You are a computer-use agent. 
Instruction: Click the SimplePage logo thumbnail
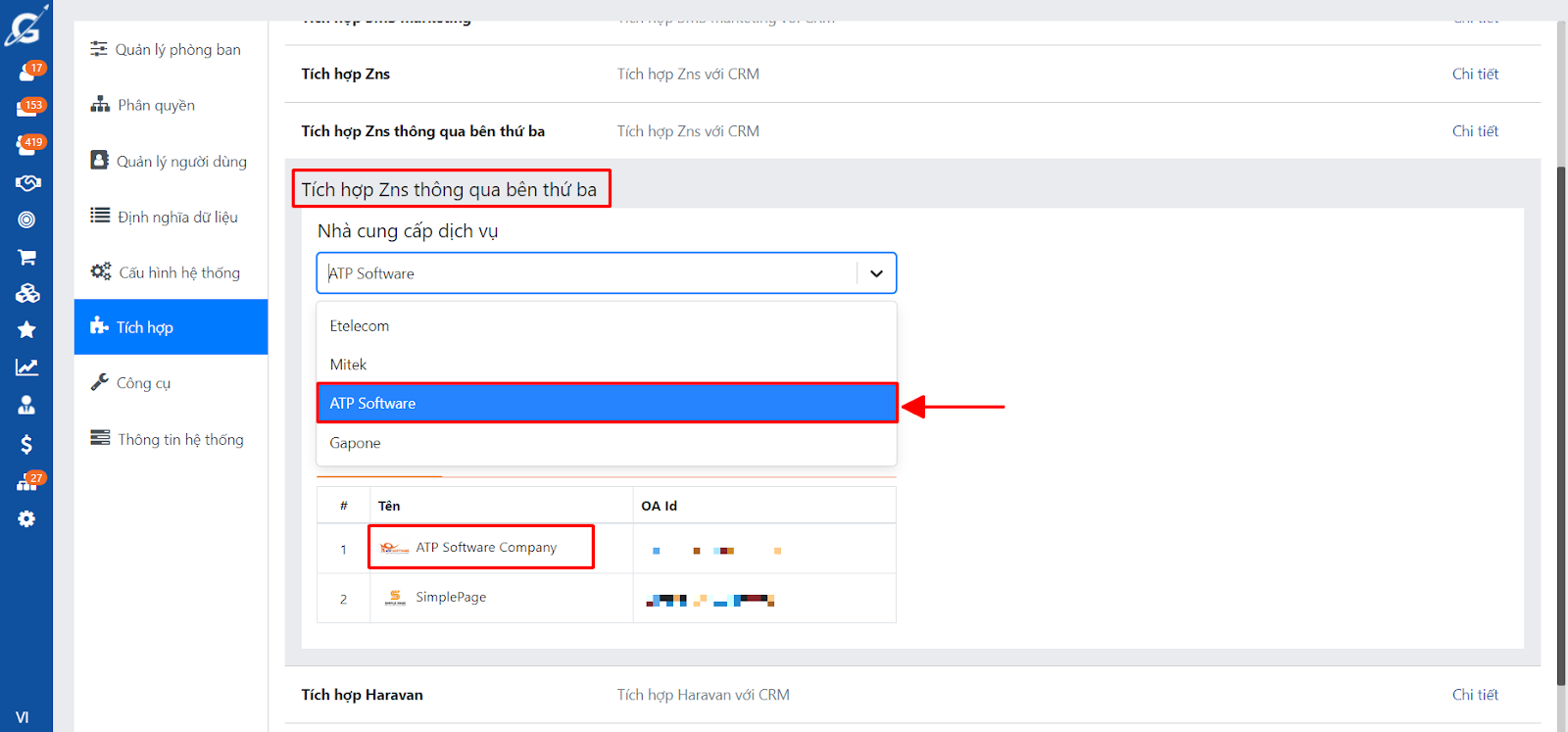tap(395, 598)
